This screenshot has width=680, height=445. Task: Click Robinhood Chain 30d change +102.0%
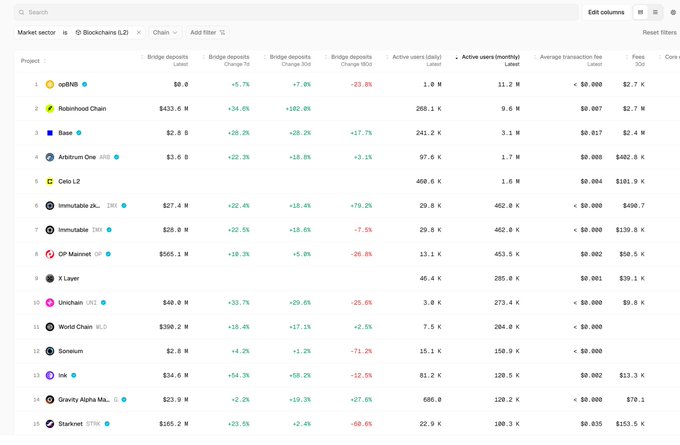[x=298, y=108]
